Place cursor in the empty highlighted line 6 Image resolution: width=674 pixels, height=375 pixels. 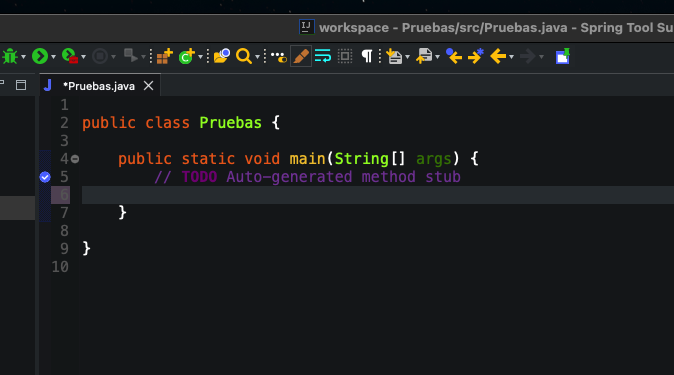377,195
